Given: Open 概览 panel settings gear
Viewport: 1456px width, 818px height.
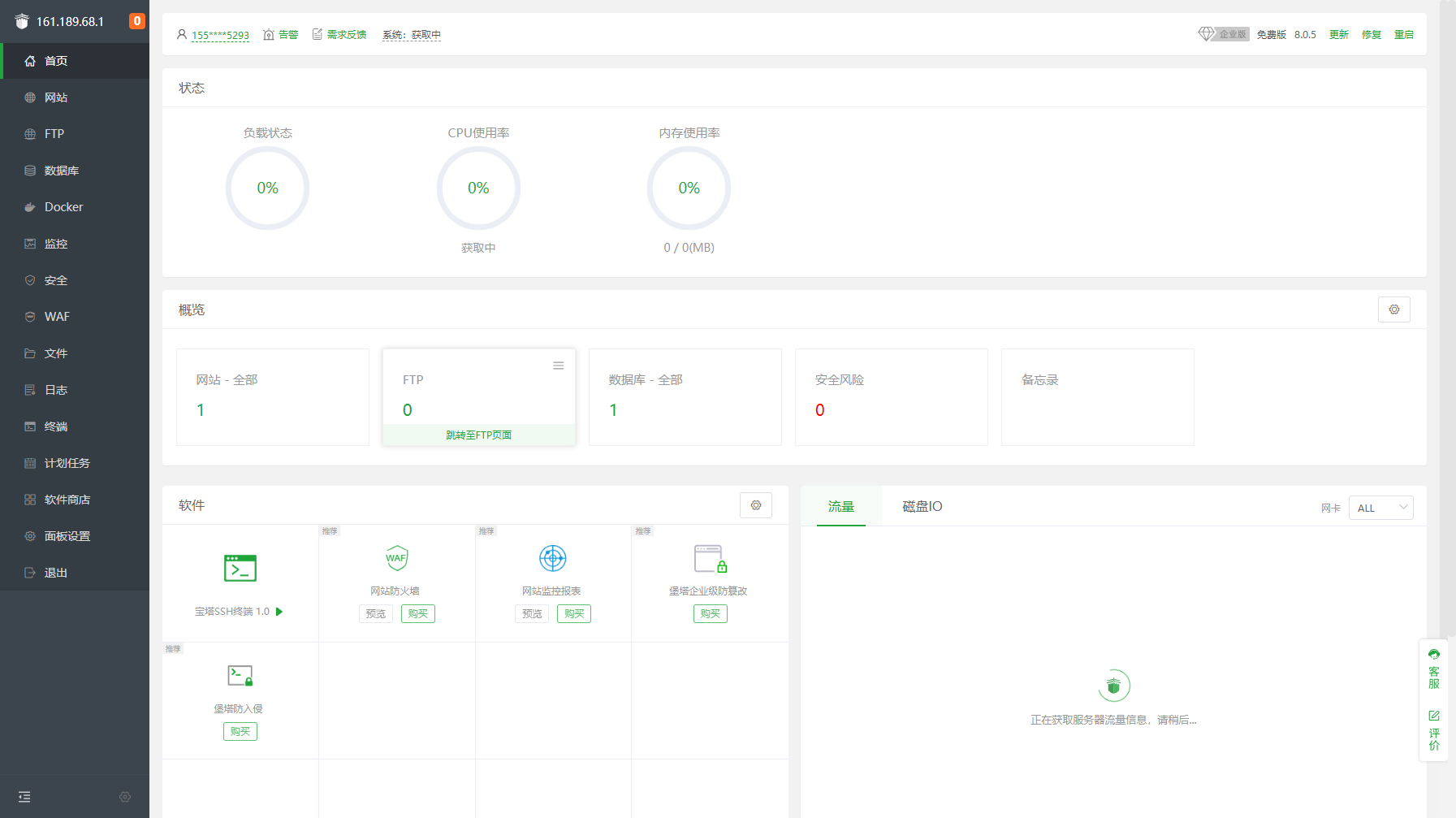Looking at the screenshot, I should click(1393, 309).
